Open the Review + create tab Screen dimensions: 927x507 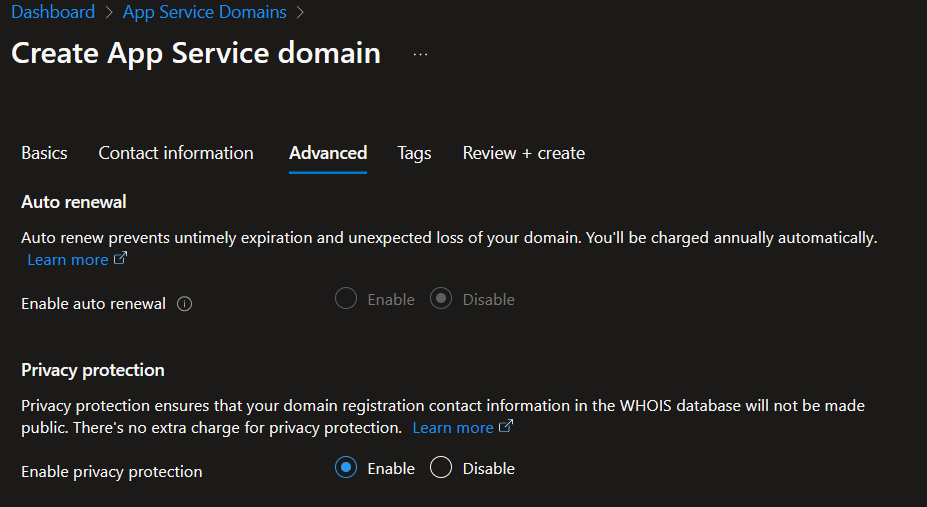tap(523, 153)
